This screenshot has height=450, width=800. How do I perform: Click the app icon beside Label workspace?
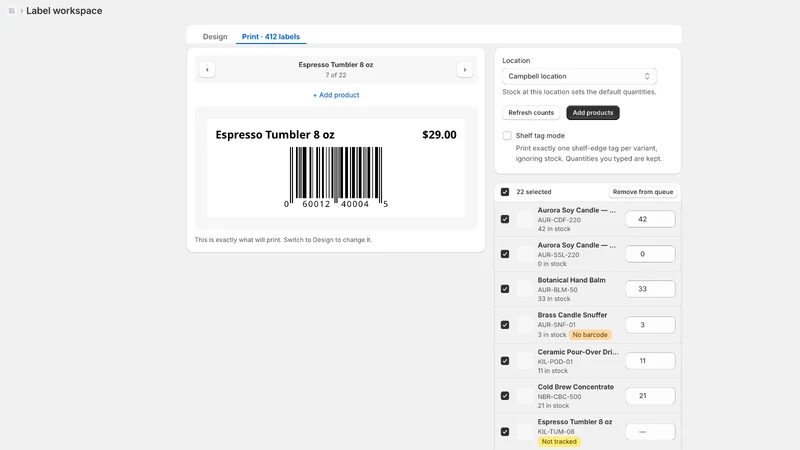11,11
